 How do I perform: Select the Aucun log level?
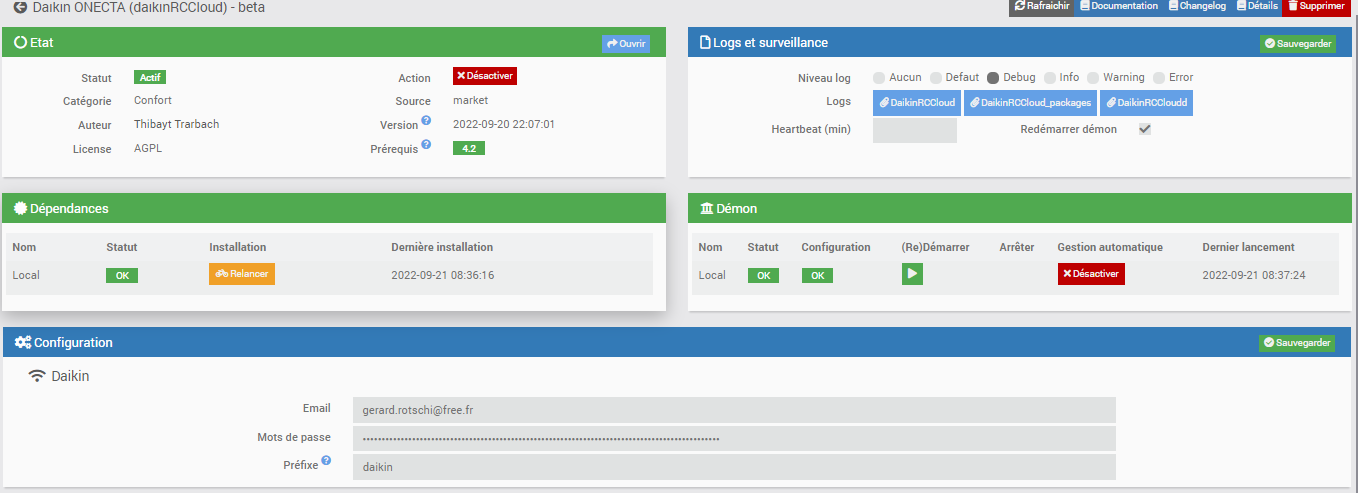[879, 78]
